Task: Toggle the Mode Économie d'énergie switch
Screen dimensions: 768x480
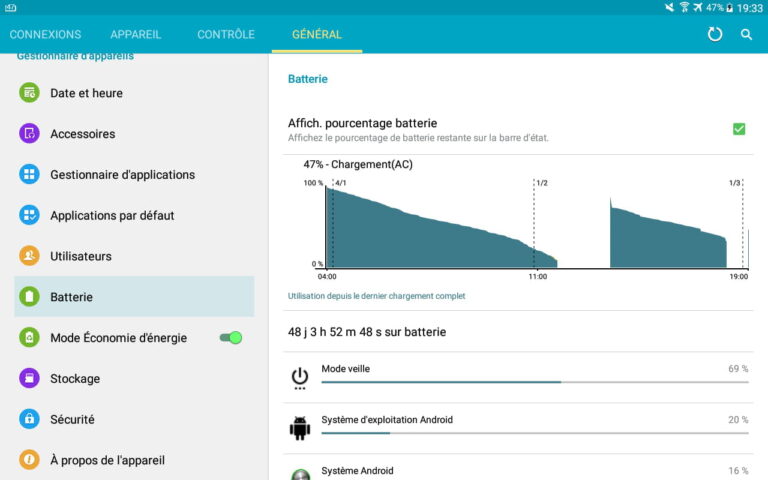Action: 231,337
